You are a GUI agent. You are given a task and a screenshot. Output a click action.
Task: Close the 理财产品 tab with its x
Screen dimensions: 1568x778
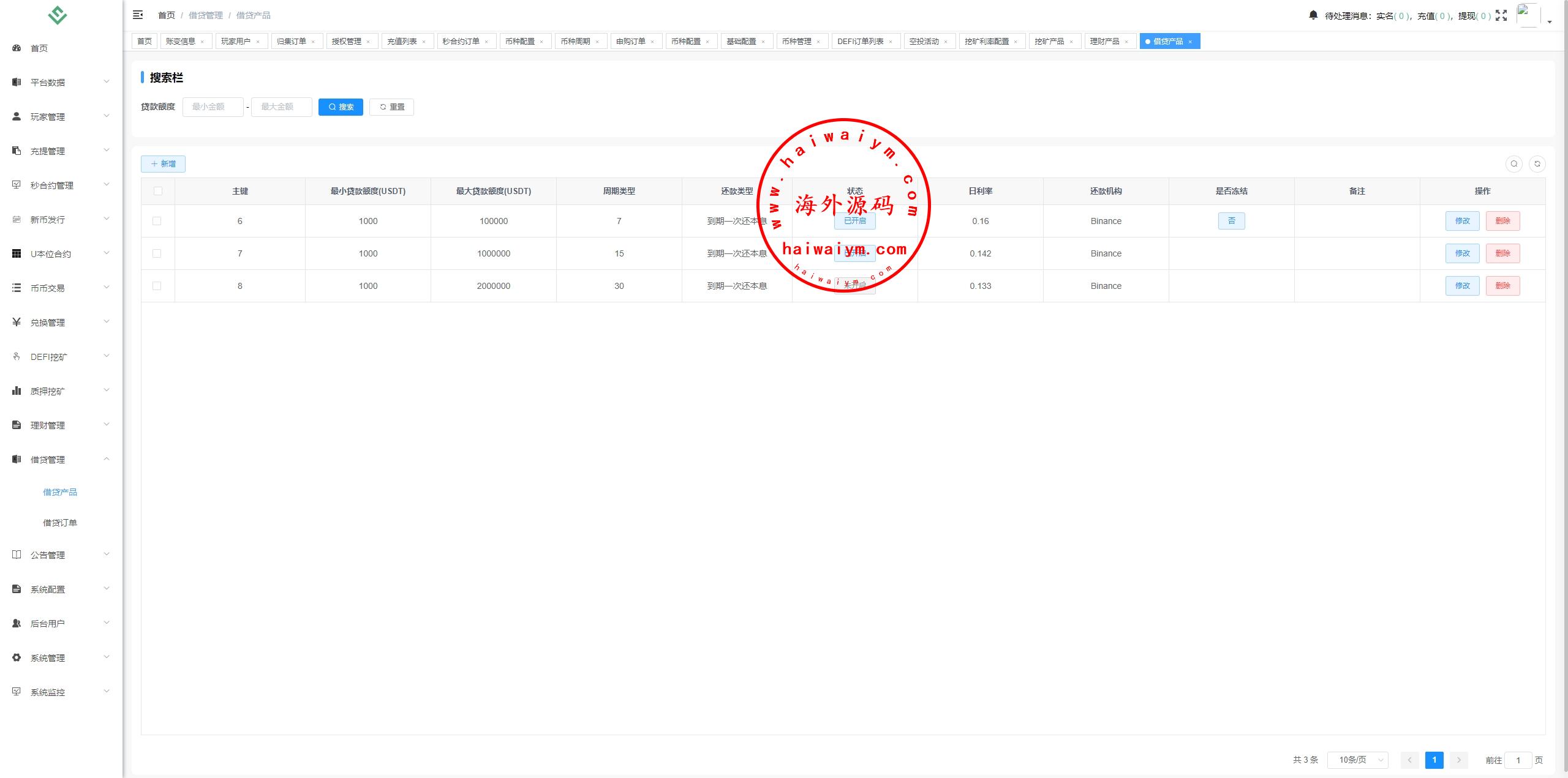(1126, 42)
